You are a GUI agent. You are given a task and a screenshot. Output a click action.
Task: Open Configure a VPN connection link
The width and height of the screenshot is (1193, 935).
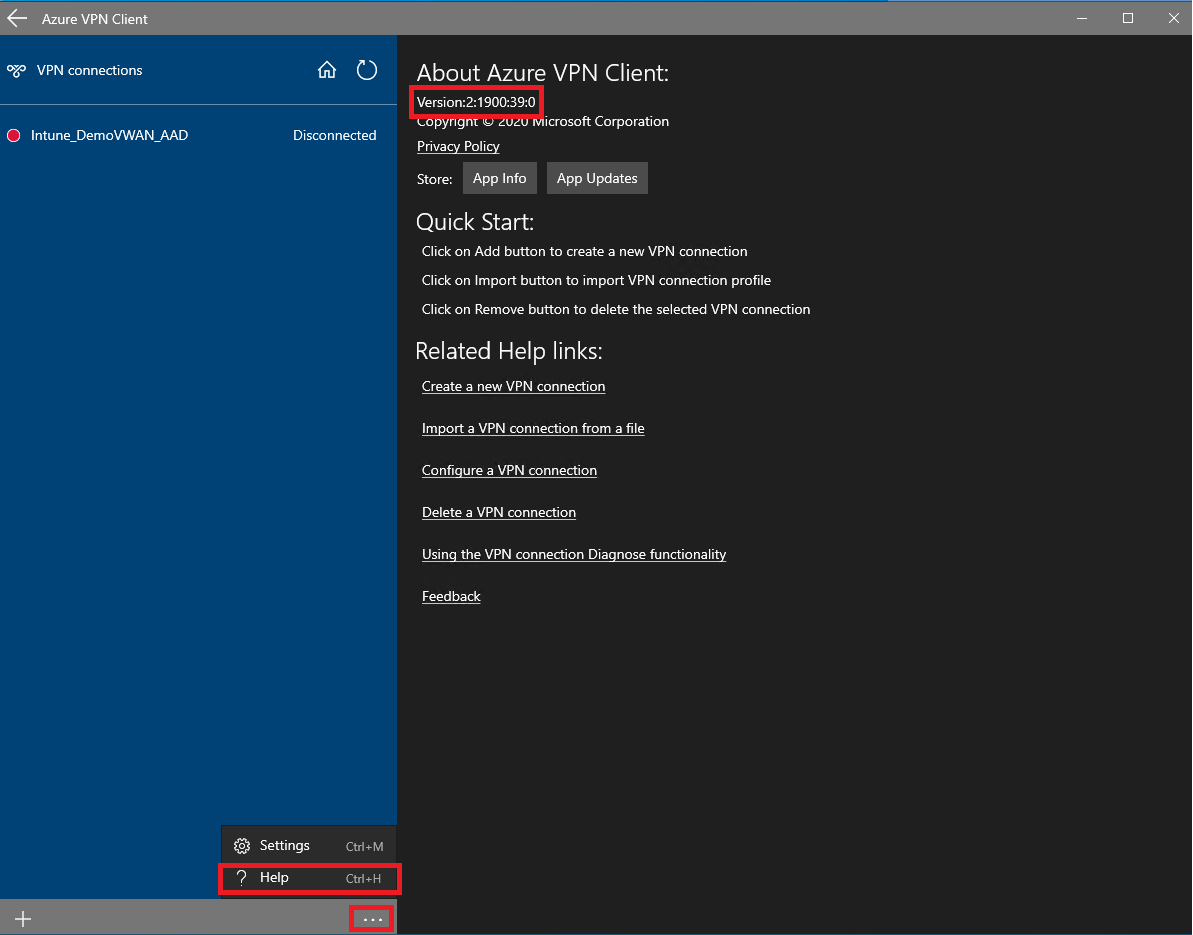[x=510, y=470]
